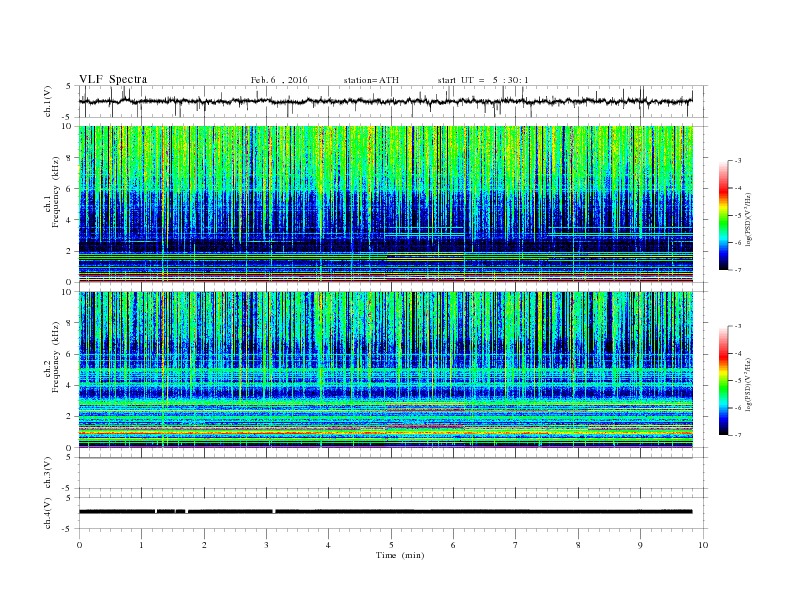The height and width of the screenshot is (612, 792).
Task: Click the "-7" tick on ch.1 color bar
Action: click(x=737, y=270)
